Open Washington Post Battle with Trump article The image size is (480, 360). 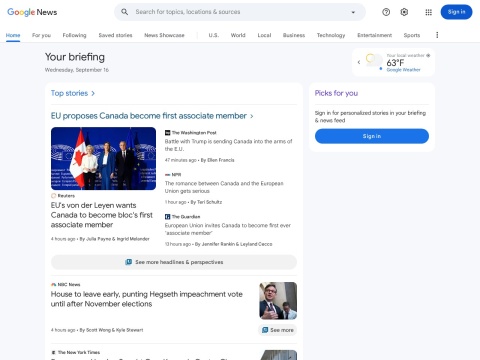[x=228, y=145]
